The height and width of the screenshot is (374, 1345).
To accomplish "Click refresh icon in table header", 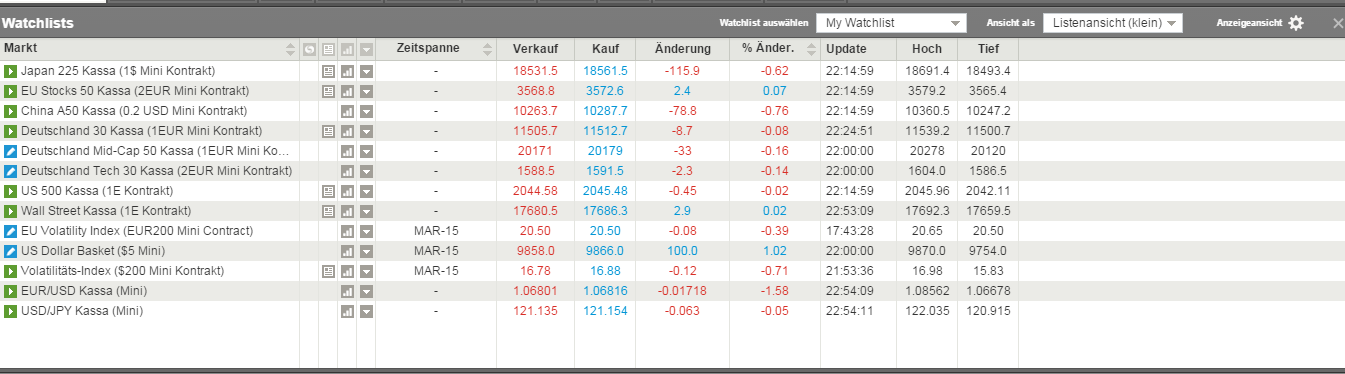I will 309,49.
